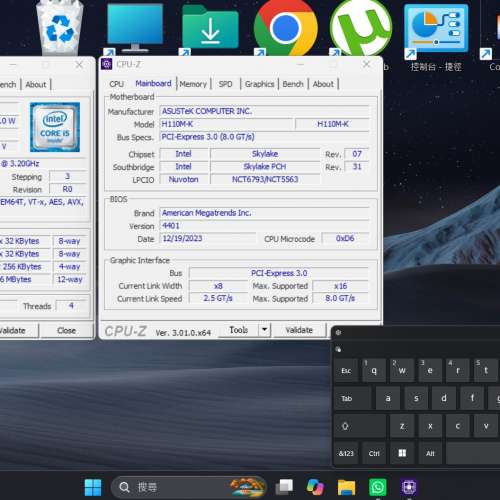Click the Intel Core i5 logo badge

(55, 127)
